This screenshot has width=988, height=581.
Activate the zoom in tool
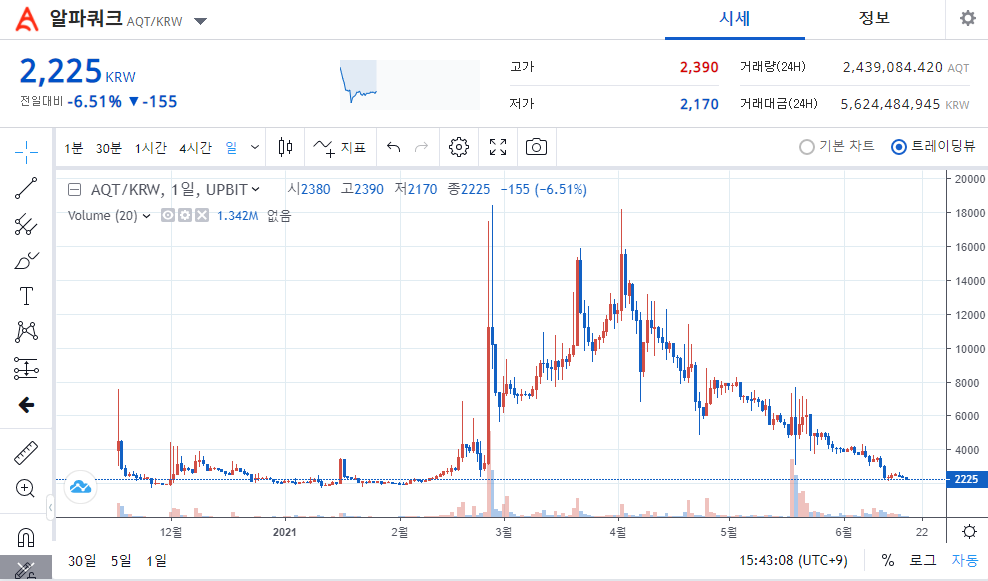(x=26, y=488)
